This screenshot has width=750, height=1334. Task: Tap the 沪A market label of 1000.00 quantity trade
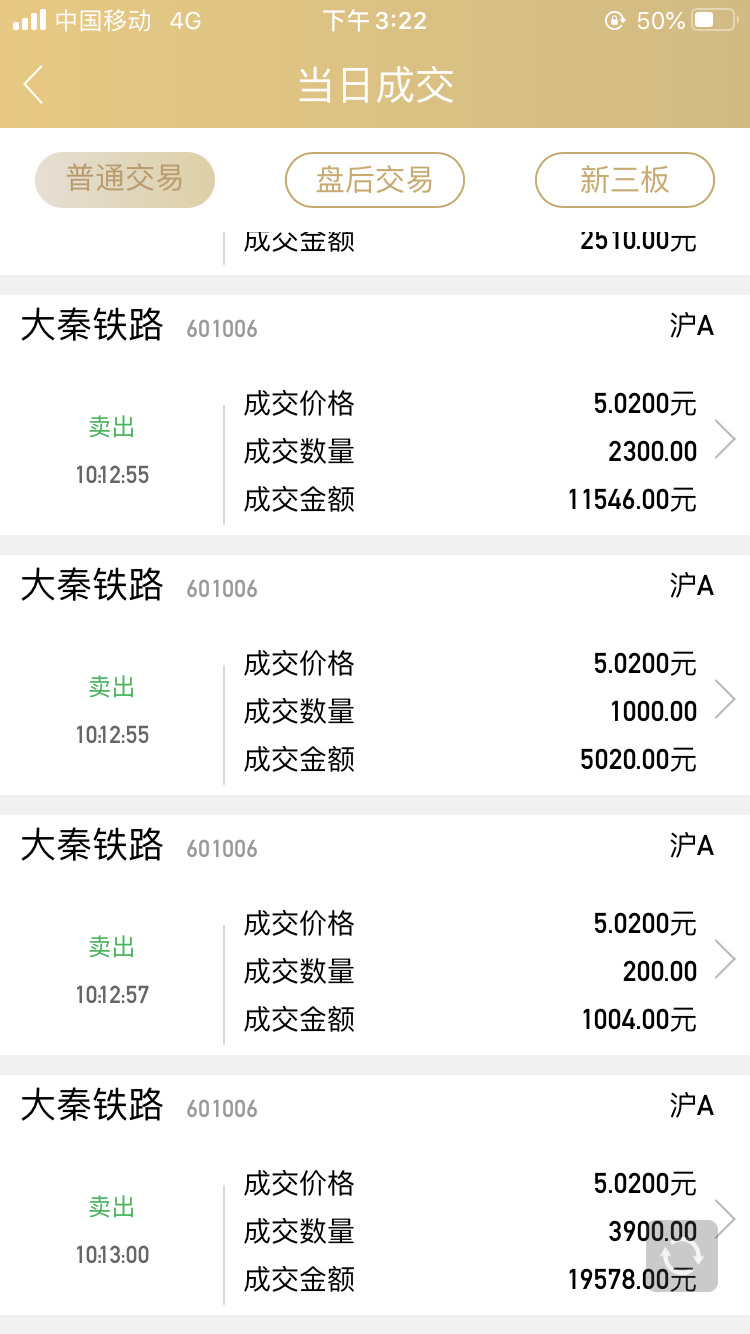pos(691,586)
